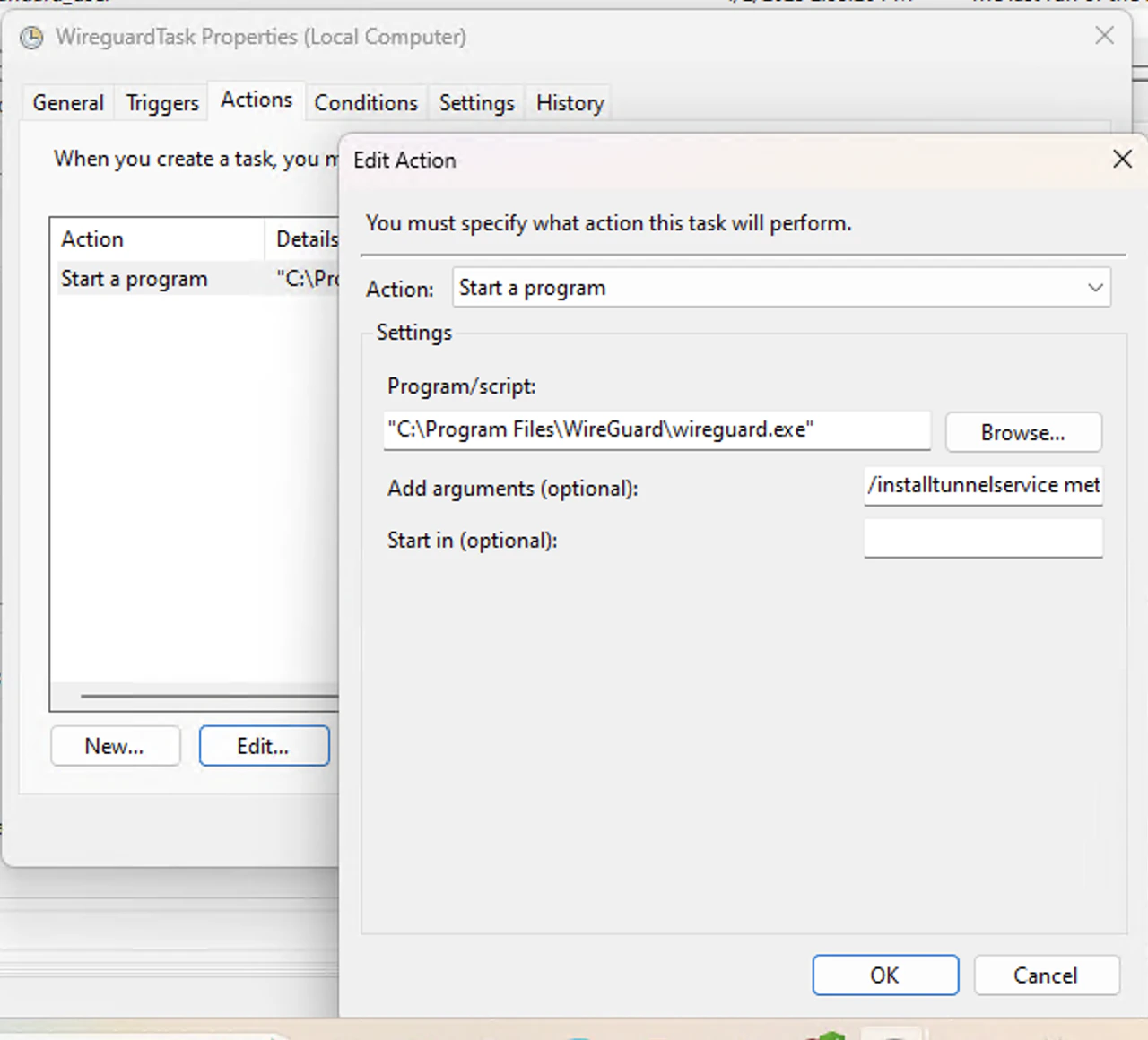Click OK to save the action
1148x1040 pixels.
tap(885, 975)
